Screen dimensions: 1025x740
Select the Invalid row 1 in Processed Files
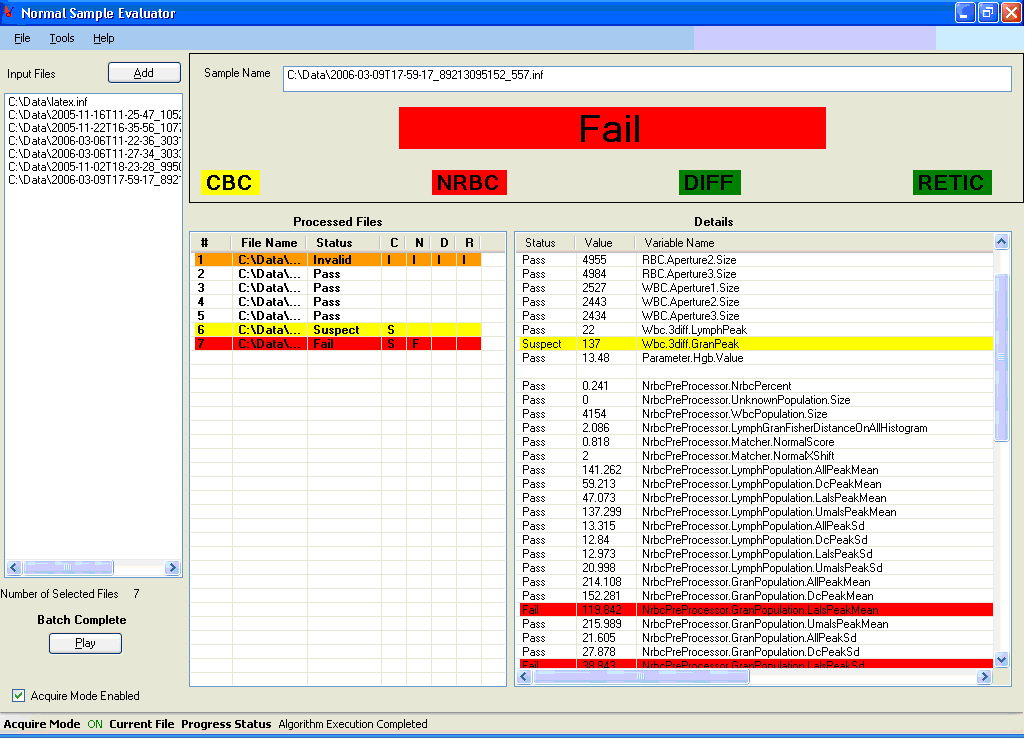pyautogui.click(x=336, y=260)
